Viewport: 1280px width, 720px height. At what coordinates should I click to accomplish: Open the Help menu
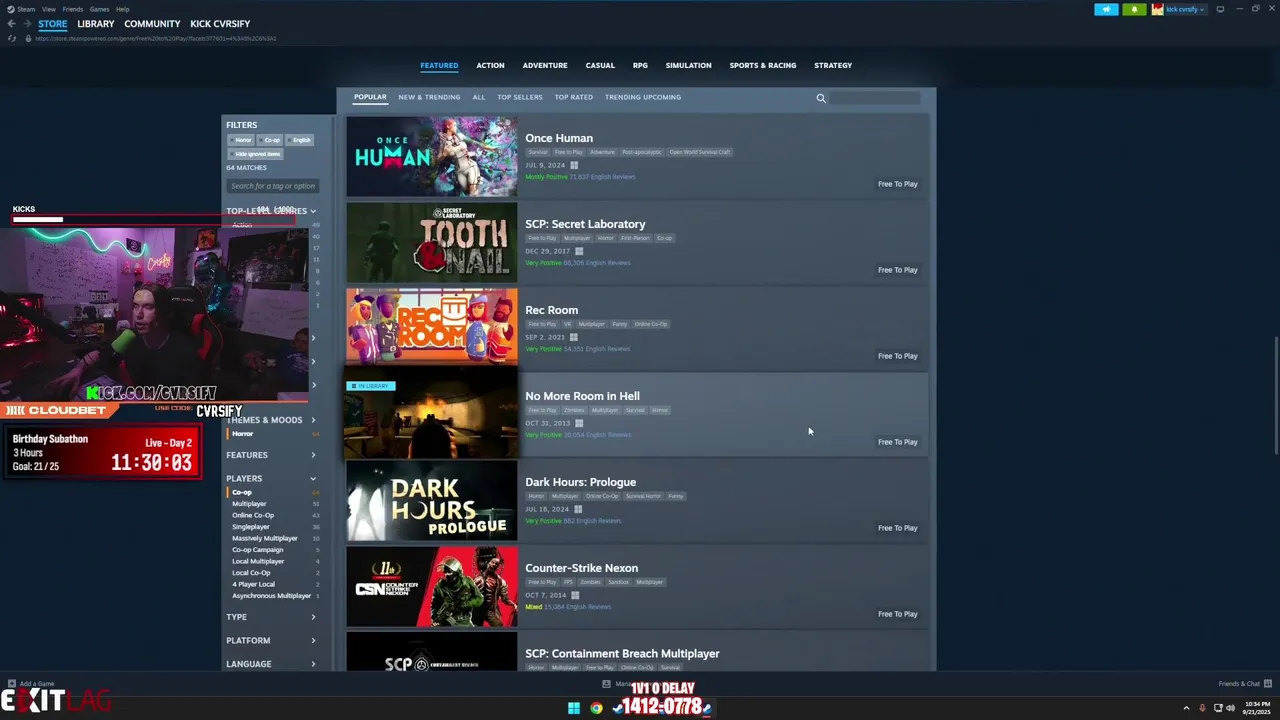tap(122, 9)
